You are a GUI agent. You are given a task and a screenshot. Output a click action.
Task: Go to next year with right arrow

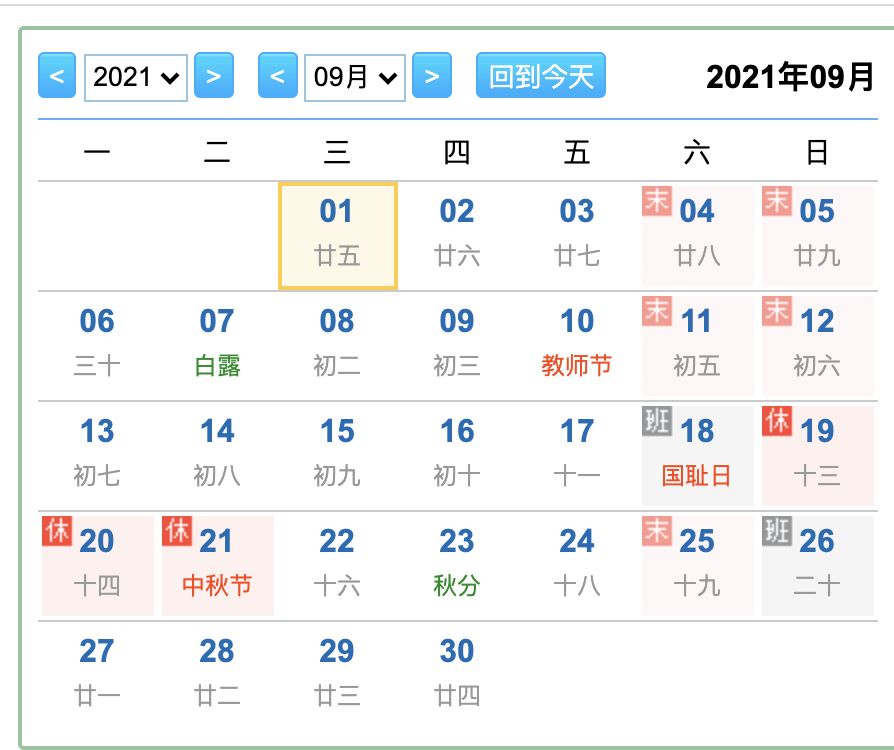(x=214, y=75)
